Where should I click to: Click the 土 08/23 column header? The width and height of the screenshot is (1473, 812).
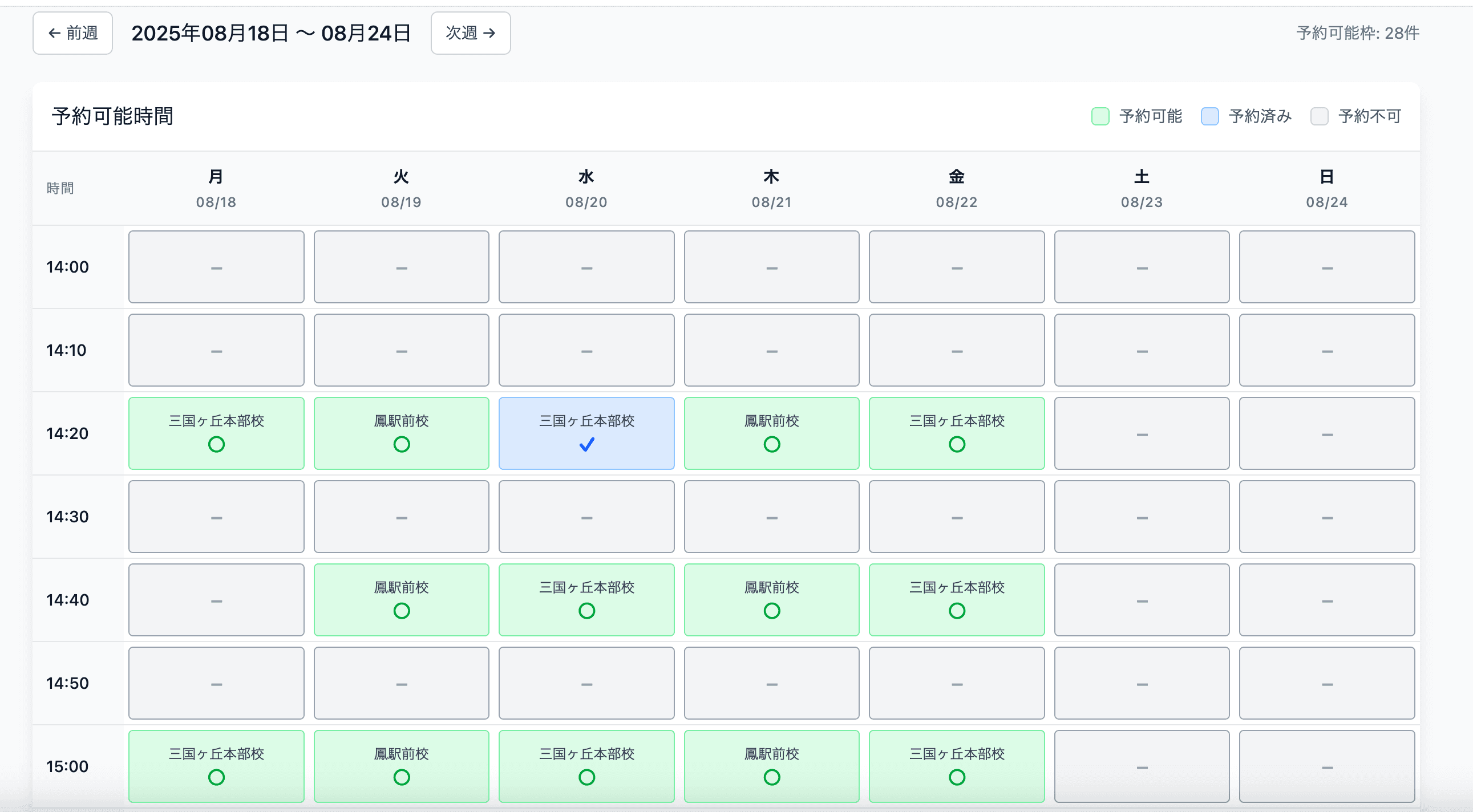1142,189
